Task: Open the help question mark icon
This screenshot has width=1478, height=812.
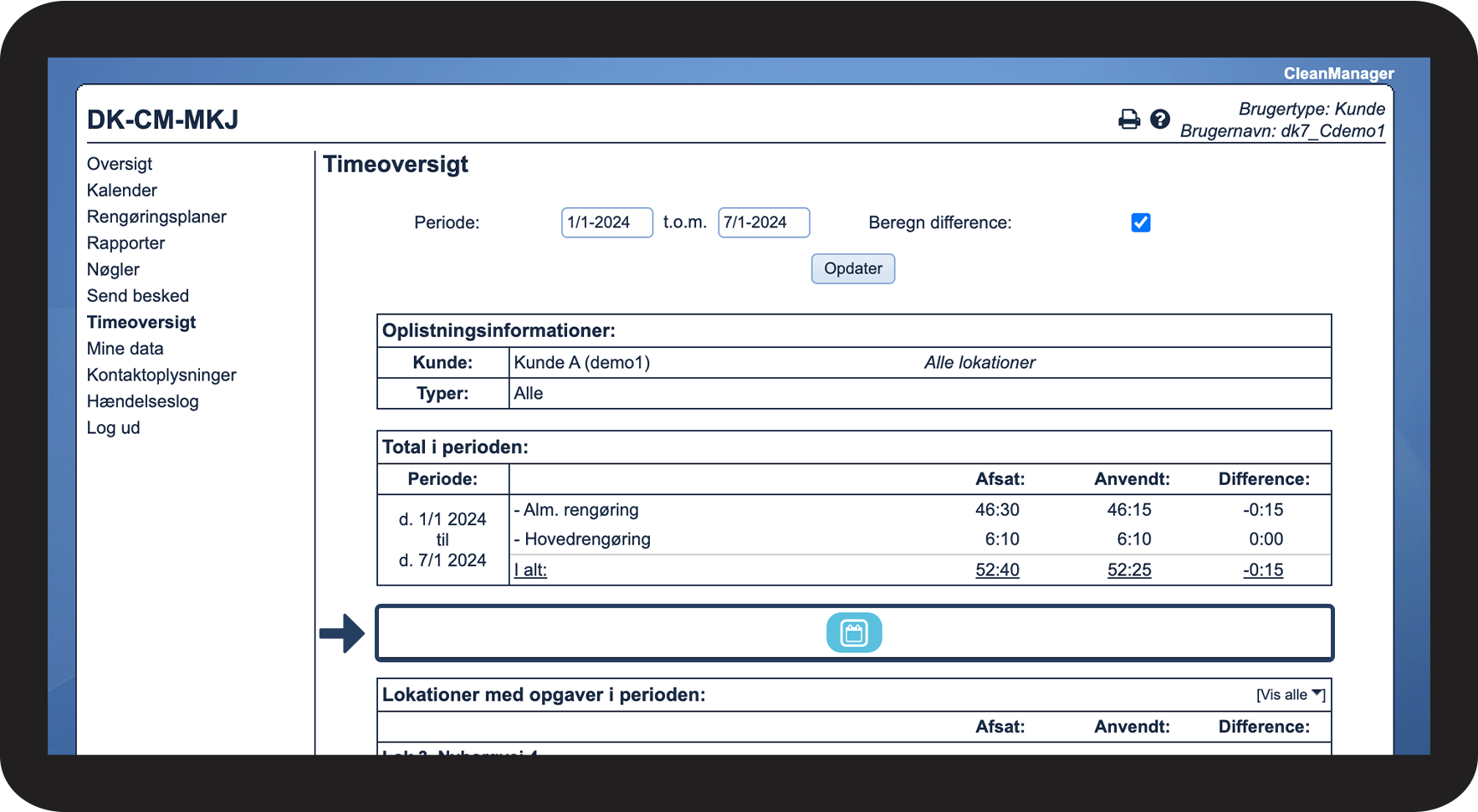Action: [1160, 120]
